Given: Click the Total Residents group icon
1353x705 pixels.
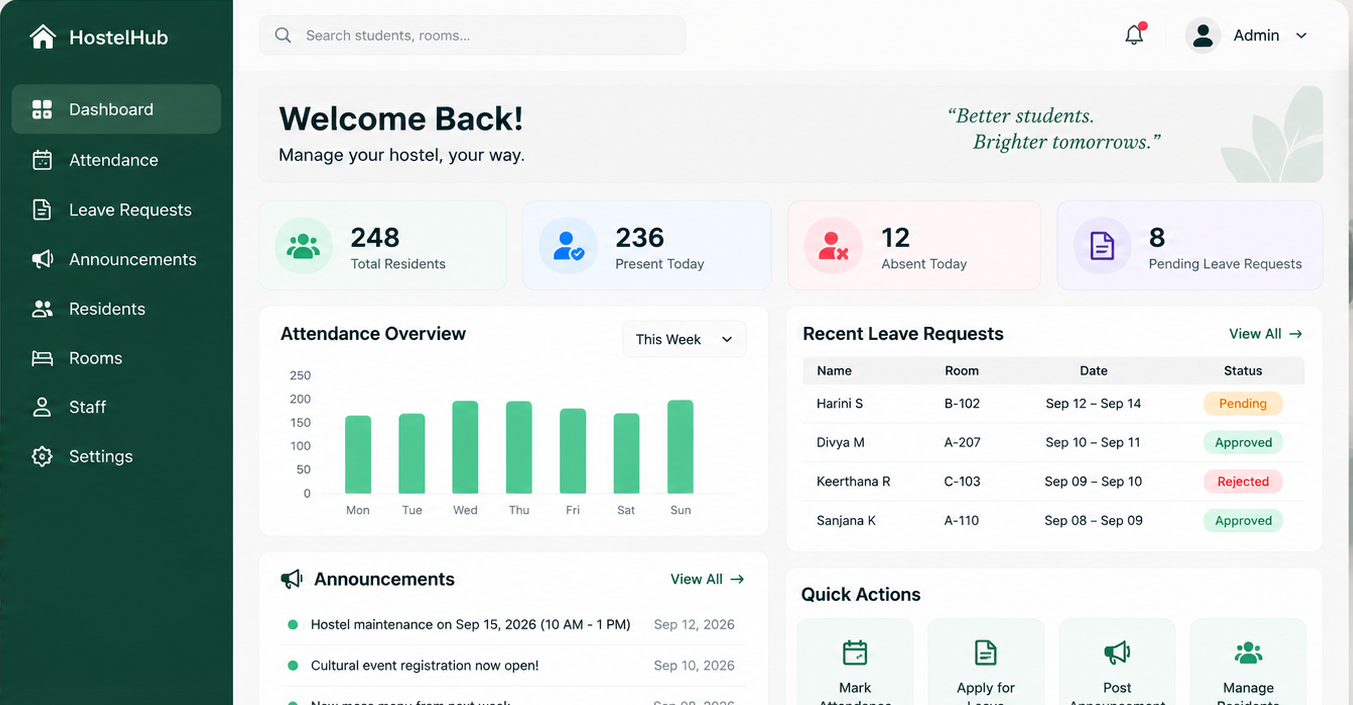Looking at the screenshot, I should 303,246.
